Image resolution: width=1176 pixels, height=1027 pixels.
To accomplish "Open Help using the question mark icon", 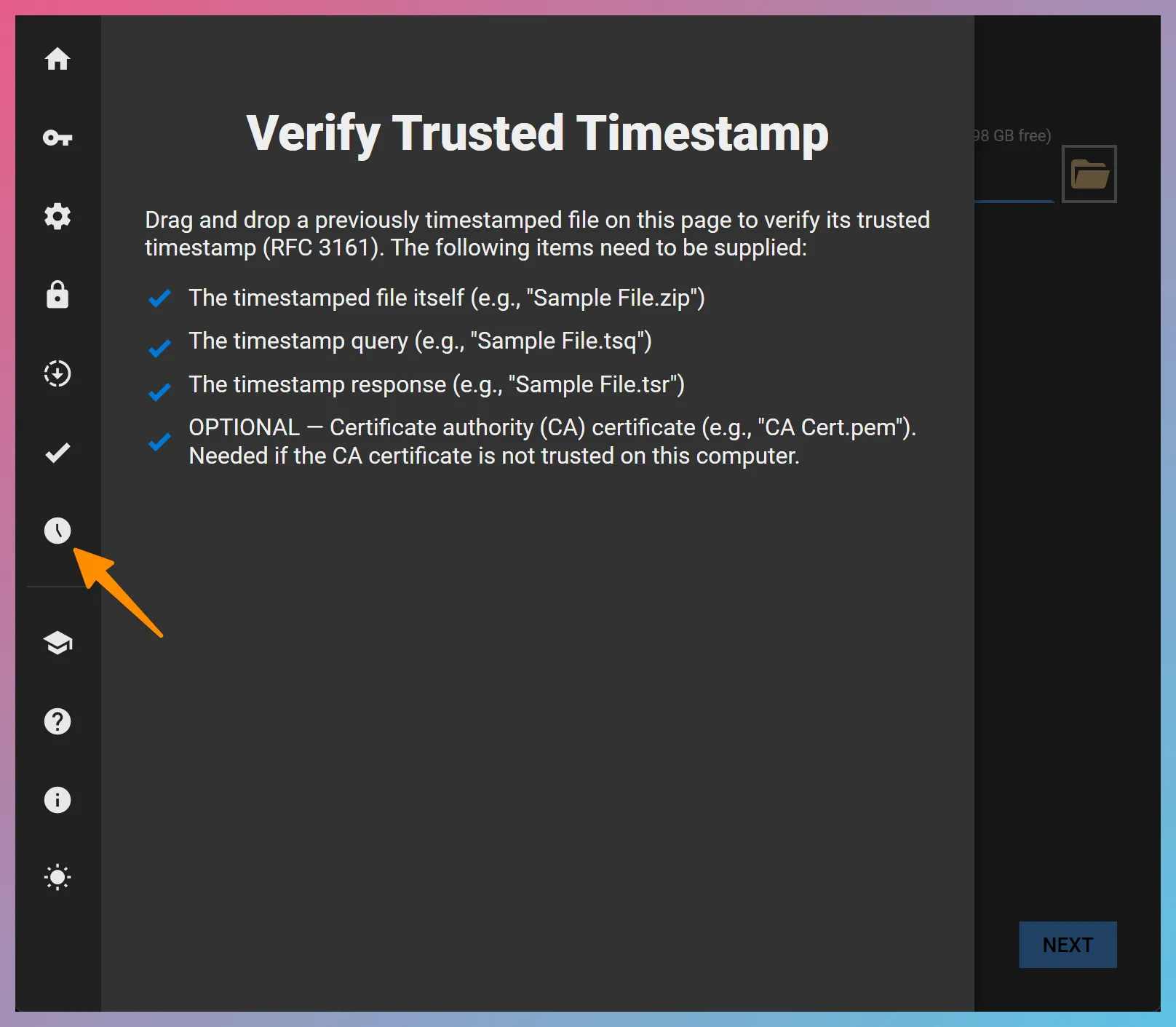I will (x=57, y=721).
